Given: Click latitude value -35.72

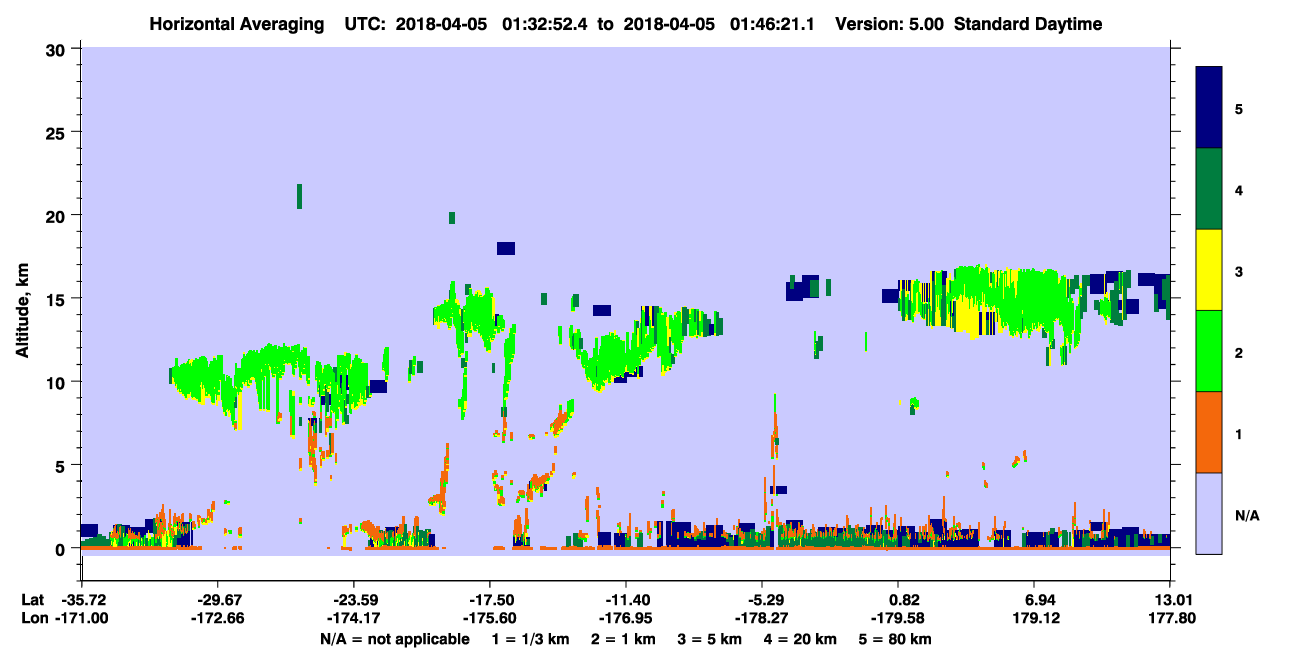Looking at the screenshot, I should coord(85,600).
